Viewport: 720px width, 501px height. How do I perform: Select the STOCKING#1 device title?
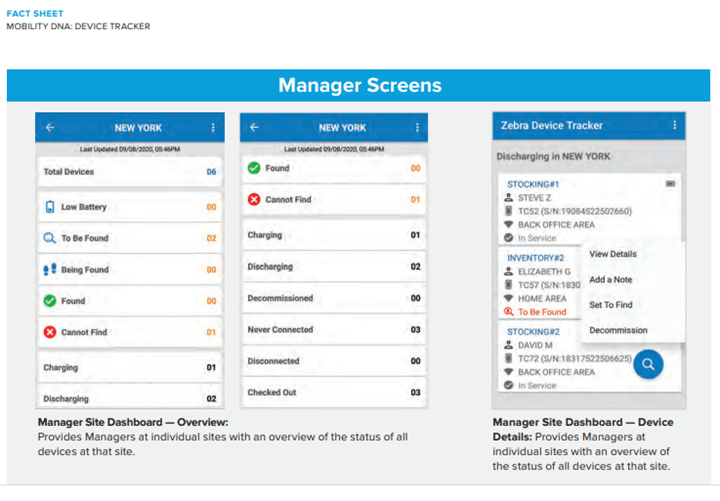(x=533, y=184)
